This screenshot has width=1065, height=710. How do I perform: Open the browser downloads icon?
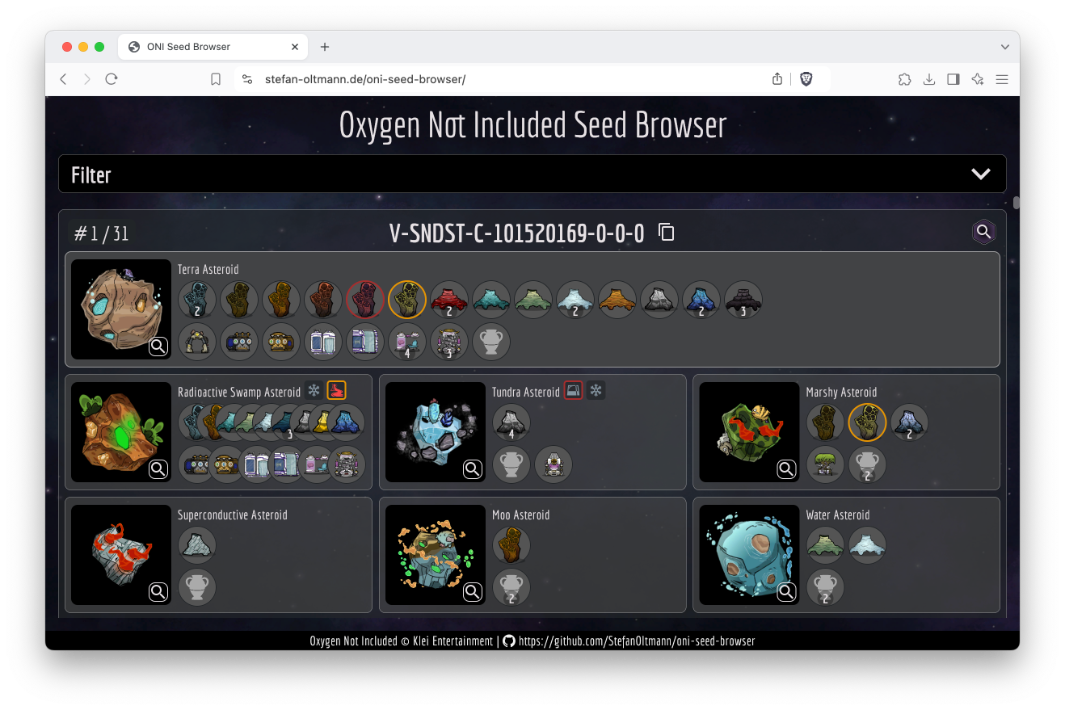929,79
